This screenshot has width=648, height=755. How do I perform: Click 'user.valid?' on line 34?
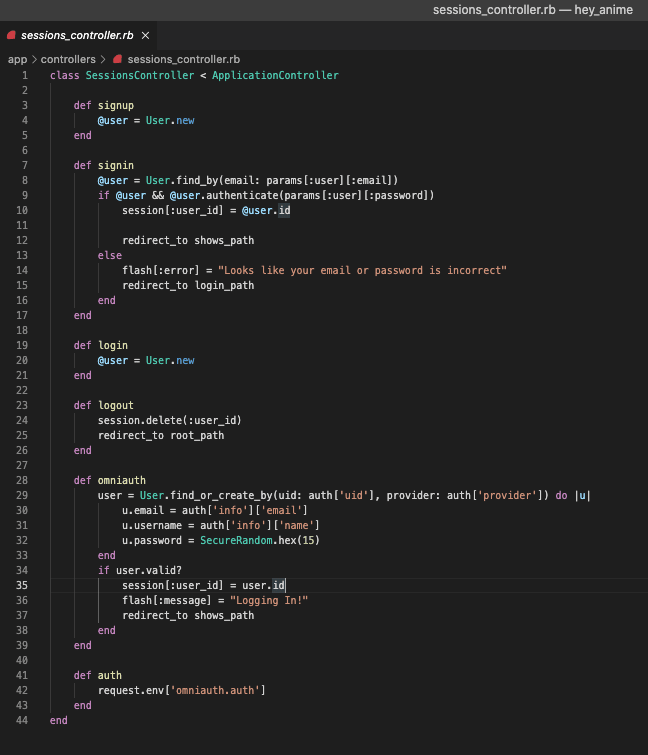[149, 570]
